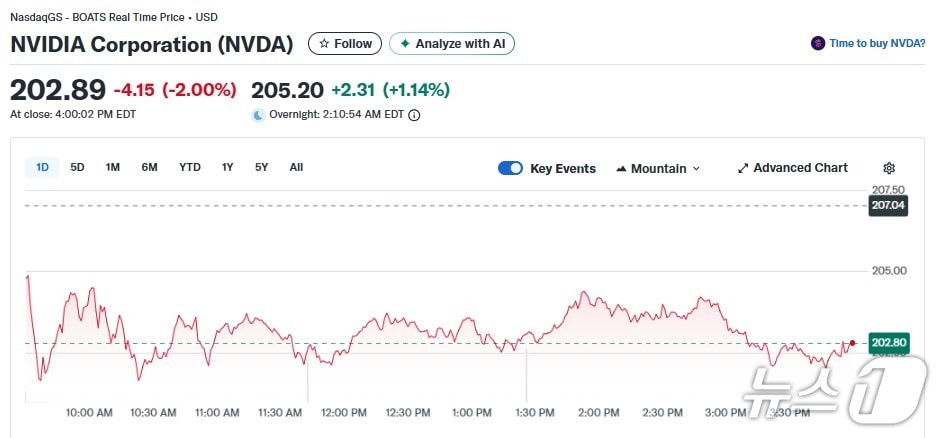Click the overnight info circle icon

pos(414,115)
